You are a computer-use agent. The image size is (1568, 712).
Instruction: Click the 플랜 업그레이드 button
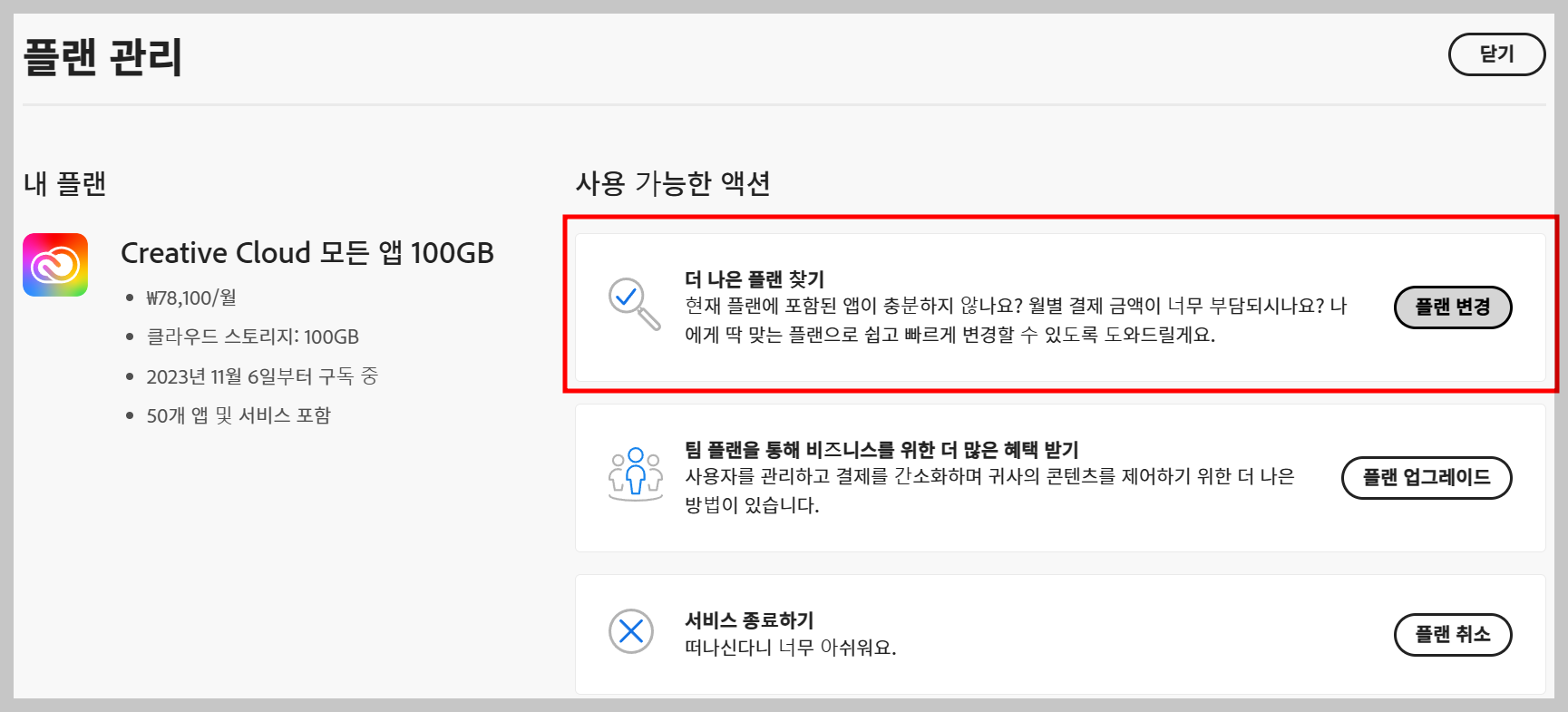(x=1427, y=478)
